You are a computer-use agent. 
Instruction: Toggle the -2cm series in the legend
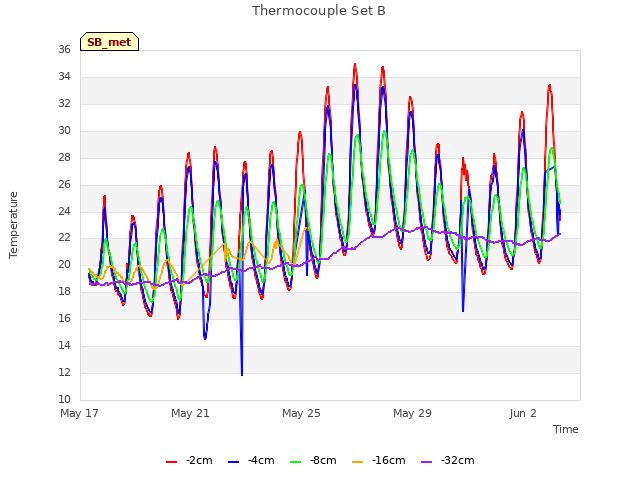coord(189,461)
